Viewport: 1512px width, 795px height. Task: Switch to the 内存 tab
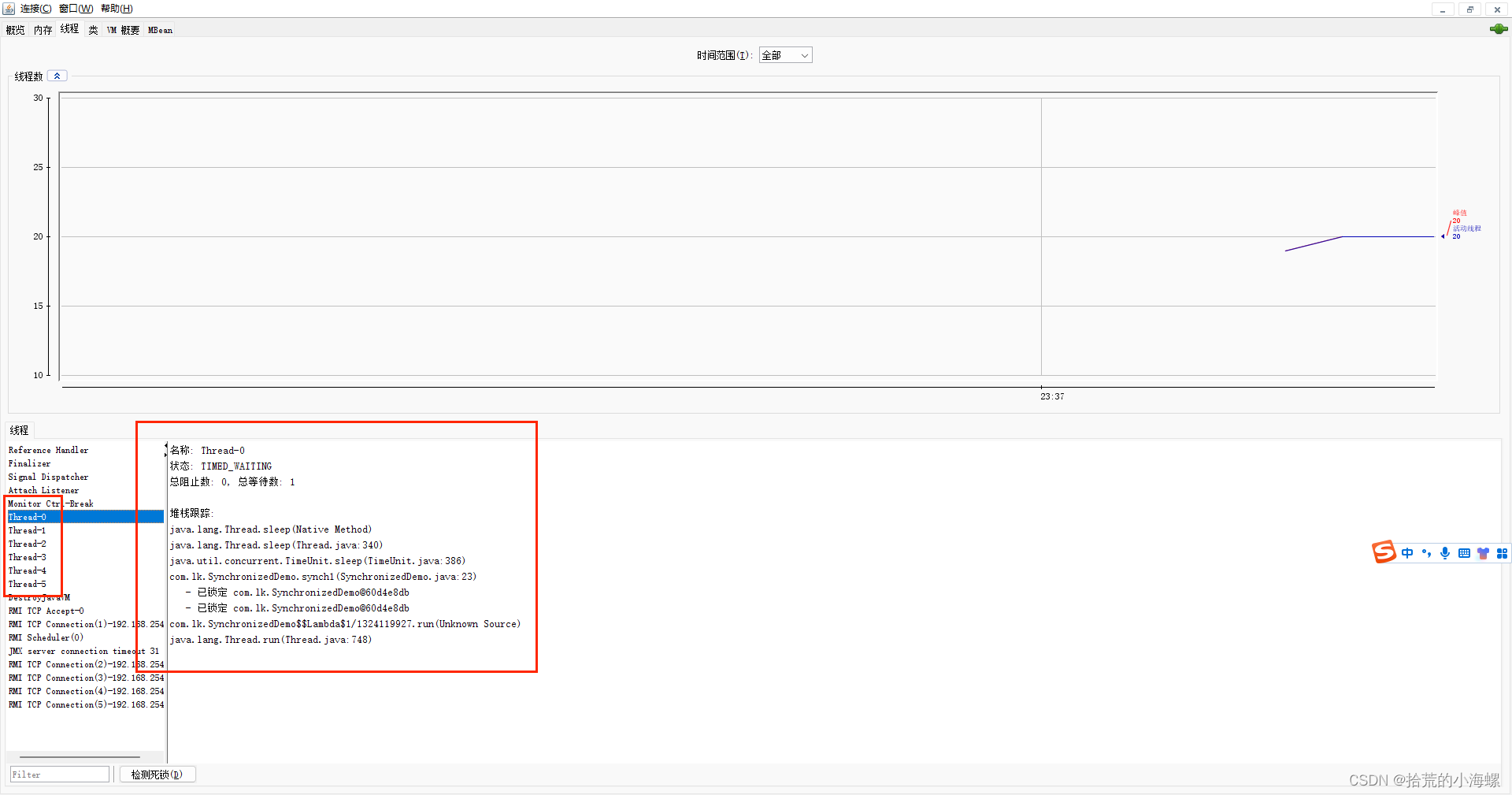pyautogui.click(x=43, y=30)
